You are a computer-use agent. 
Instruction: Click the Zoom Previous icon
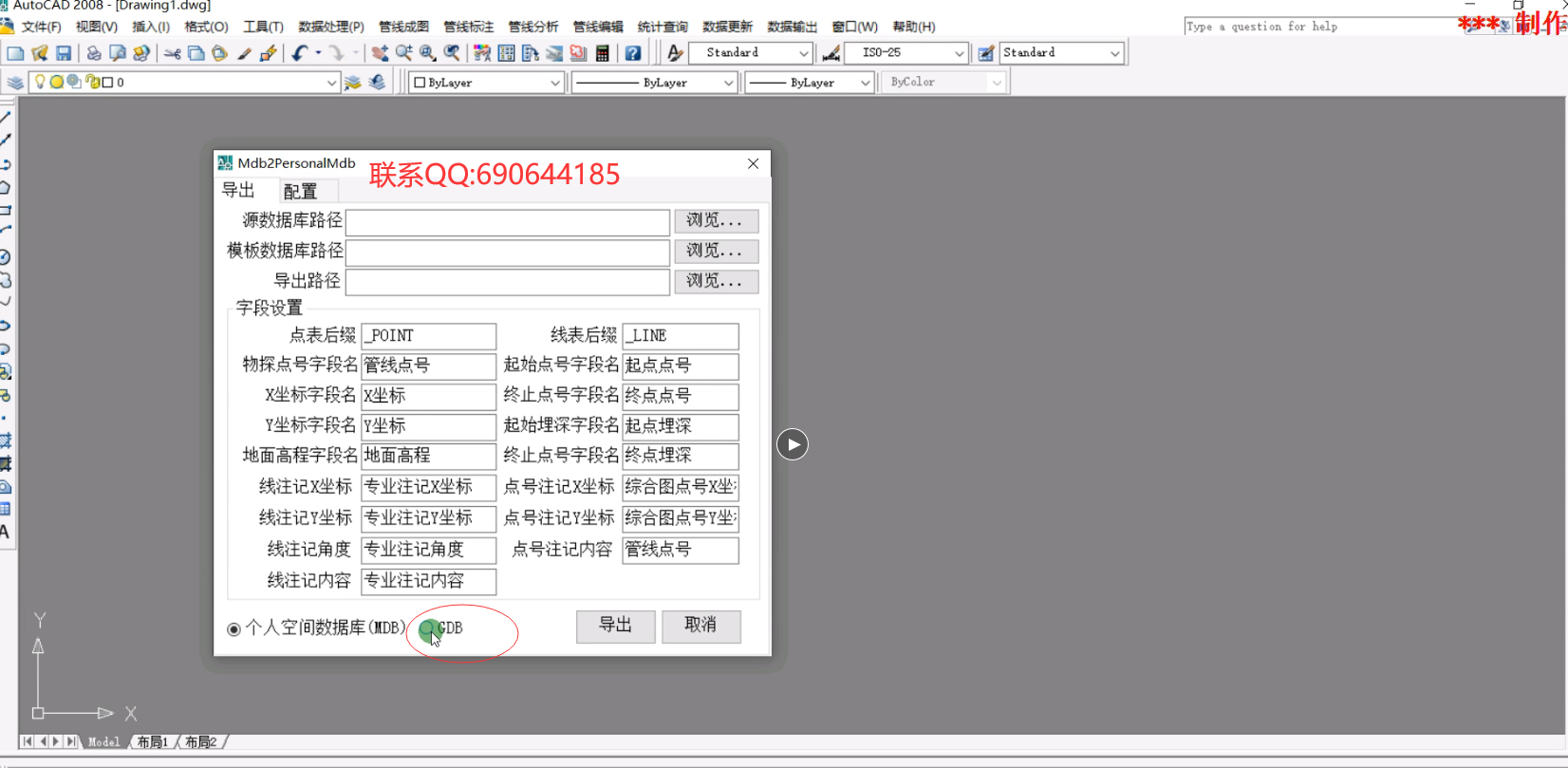click(x=452, y=53)
